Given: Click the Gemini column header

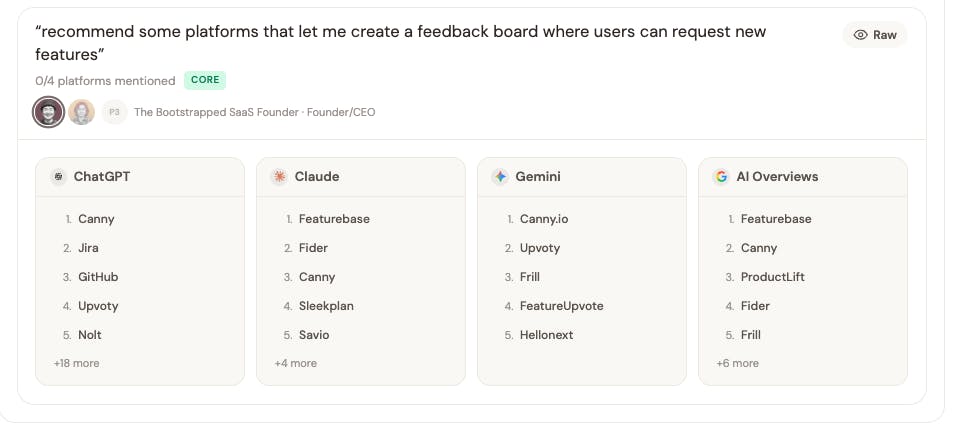Looking at the screenshot, I should point(538,177).
